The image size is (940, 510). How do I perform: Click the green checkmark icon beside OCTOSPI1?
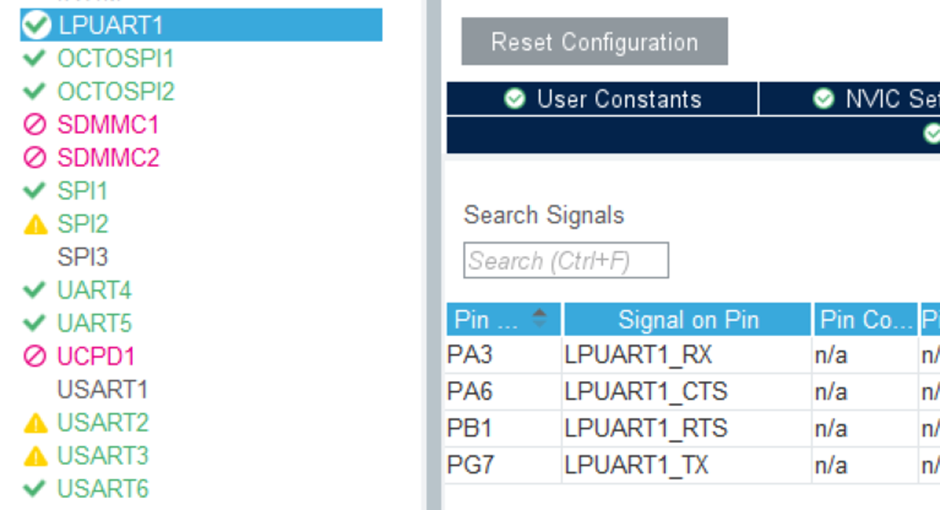pyautogui.click(x=35, y=59)
